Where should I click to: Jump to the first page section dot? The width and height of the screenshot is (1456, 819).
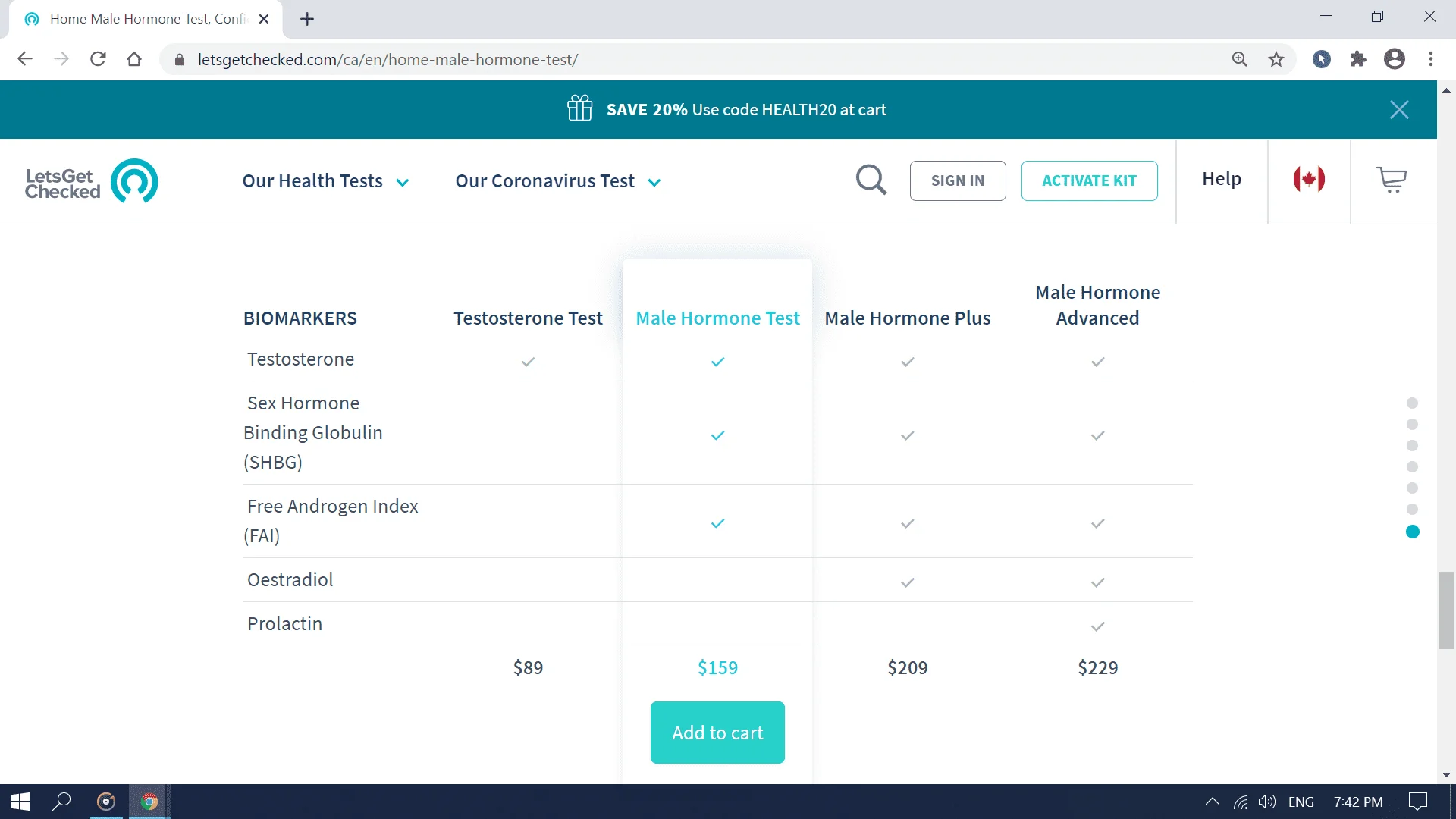[1412, 403]
